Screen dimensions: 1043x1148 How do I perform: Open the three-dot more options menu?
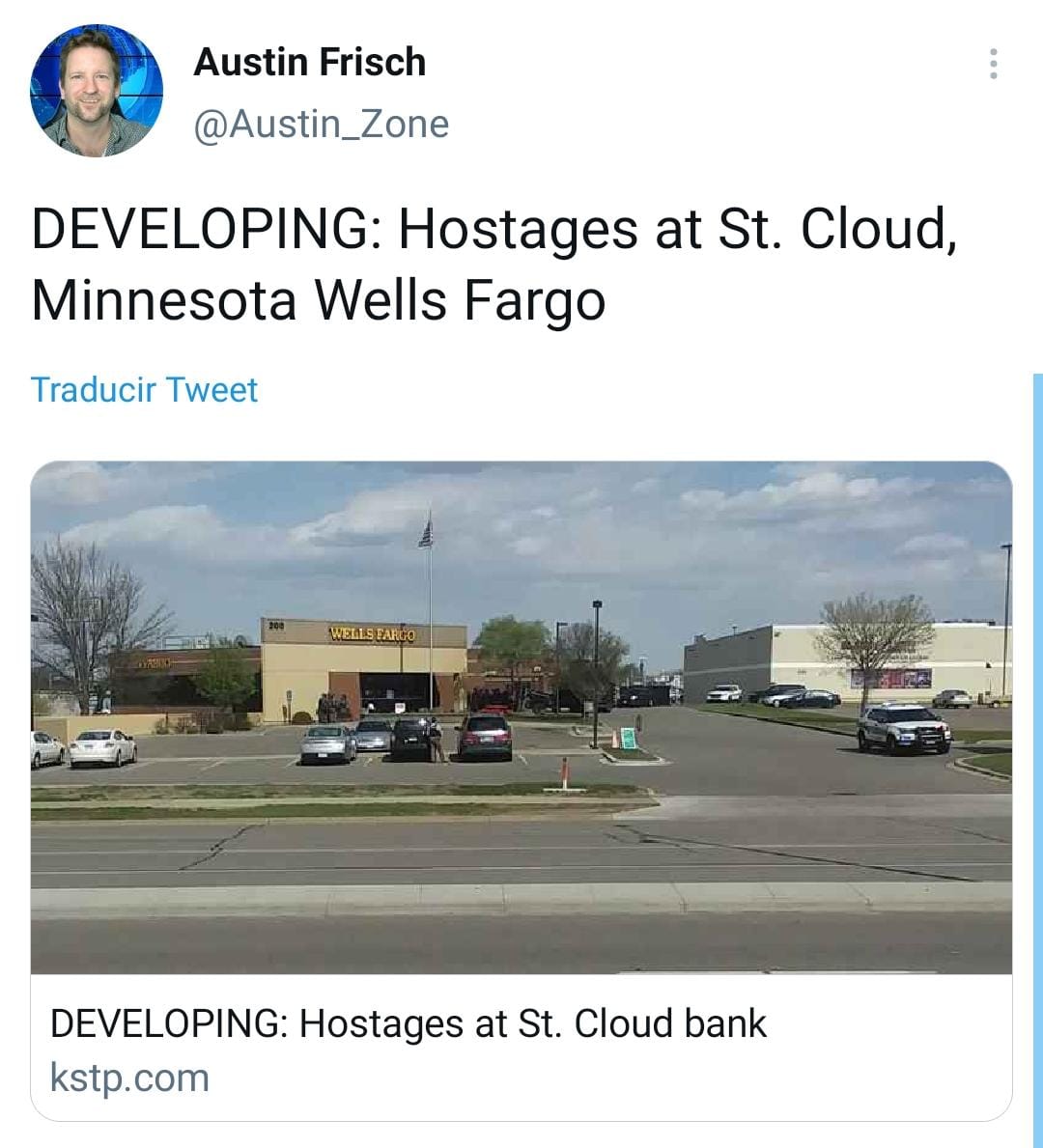click(x=993, y=64)
